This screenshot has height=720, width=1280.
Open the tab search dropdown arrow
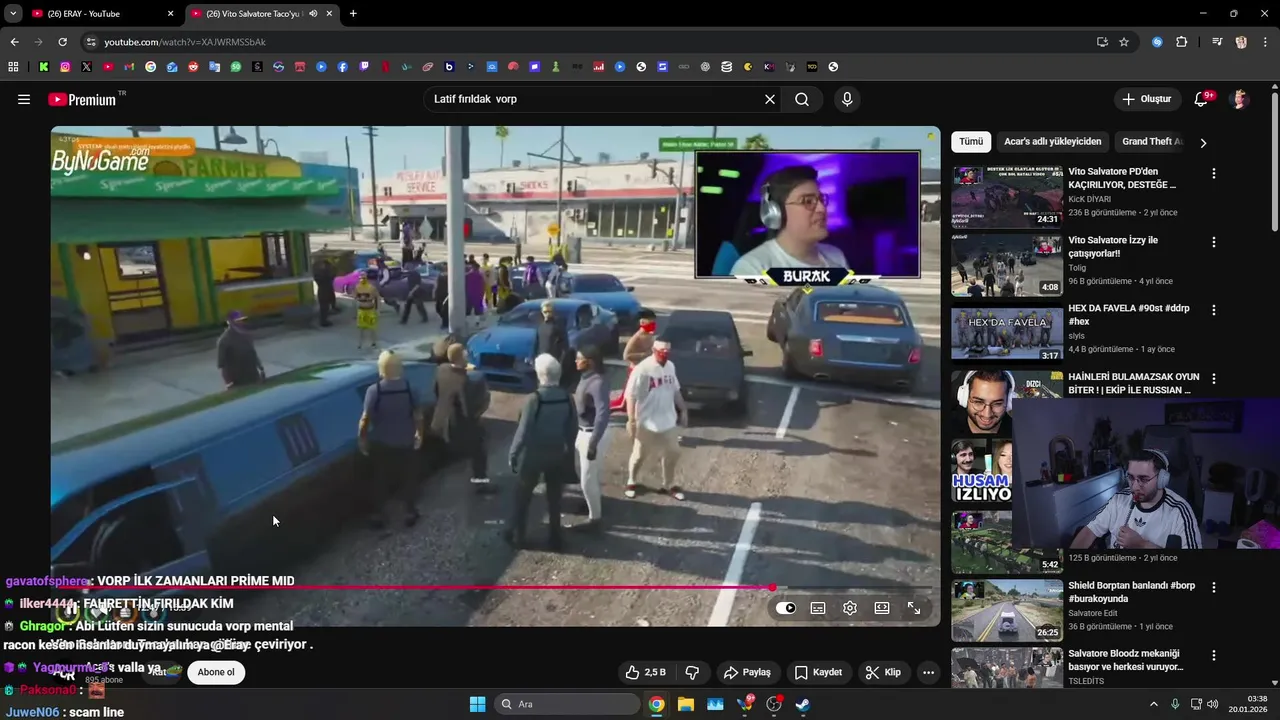[x=13, y=14]
